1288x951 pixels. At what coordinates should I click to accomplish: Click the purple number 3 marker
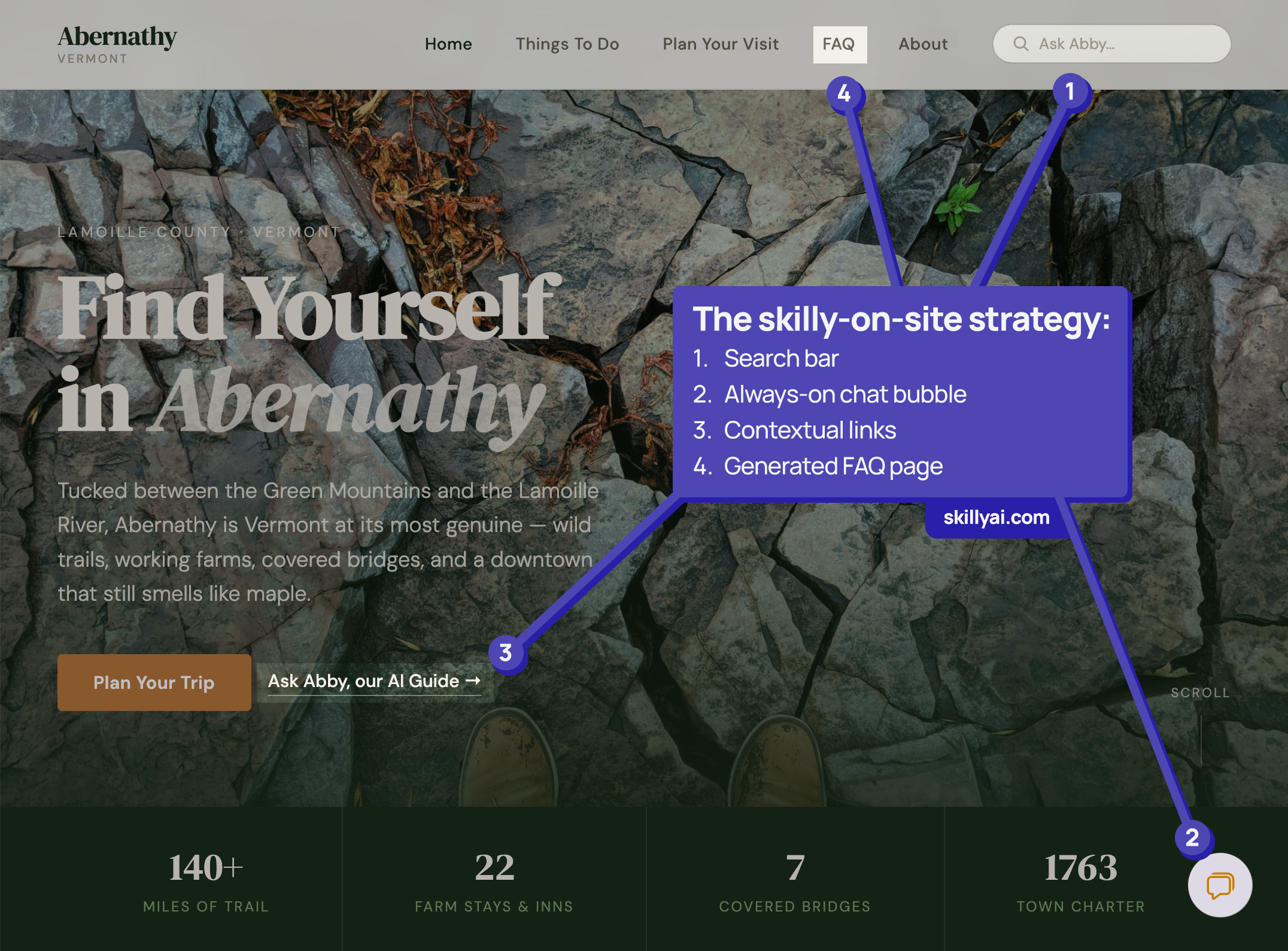(x=506, y=652)
